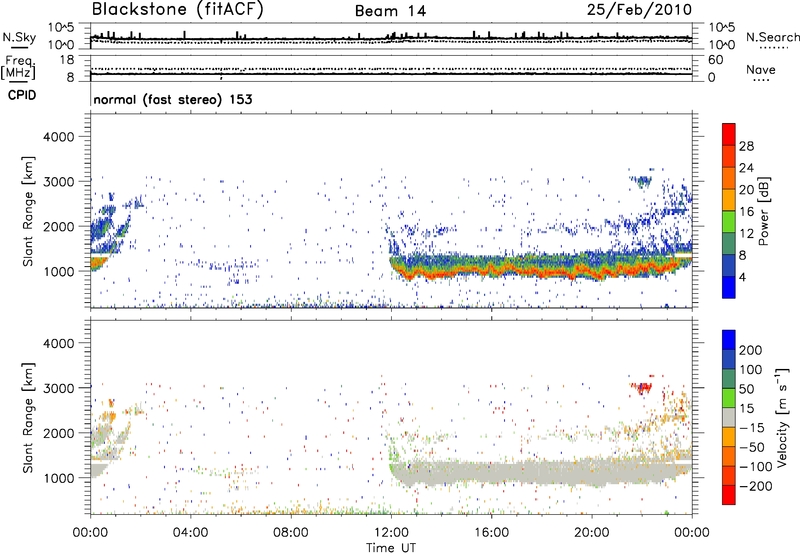Pick the yellow-orange segment of power colorbar
The image size is (800, 554).
pyautogui.click(x=729, y=200)
